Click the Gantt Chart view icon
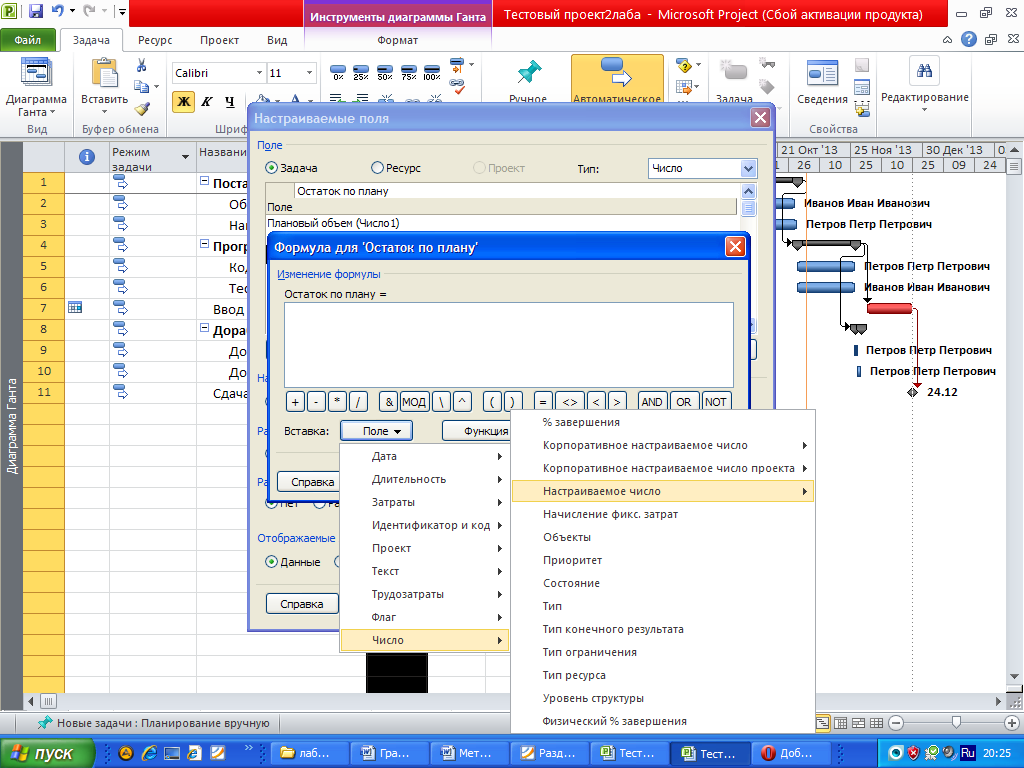1024x768 pixels. pyautogui.click(x=36, y=72)
